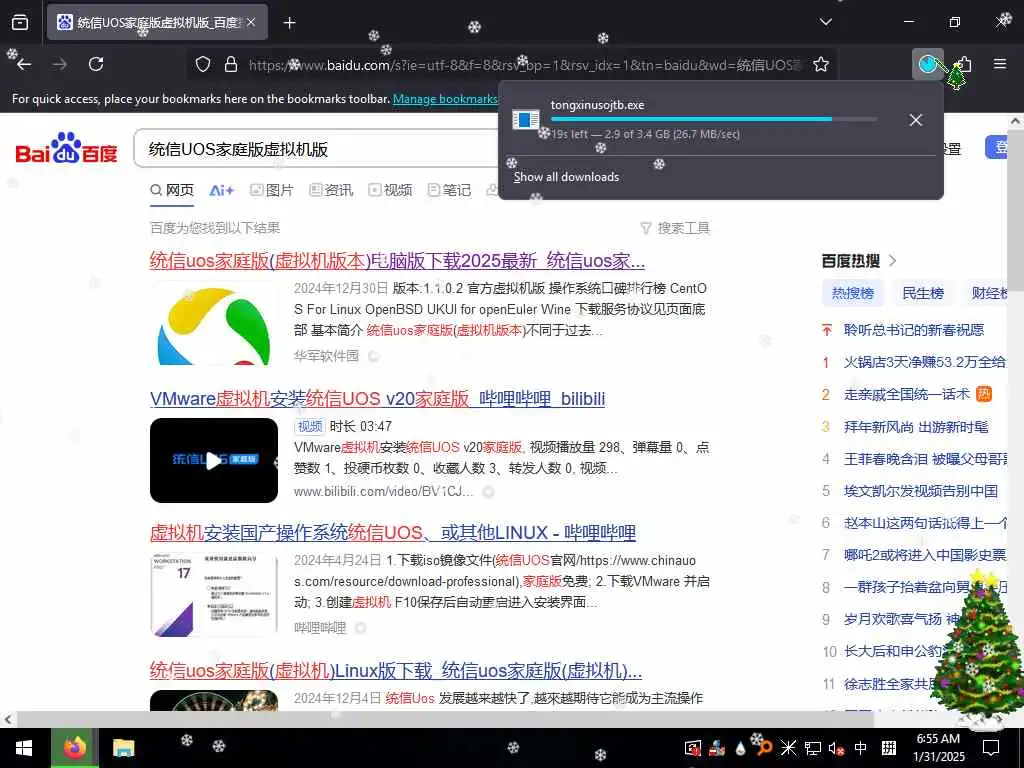Click the www.bilibili.com/video source URL
The height and width of the screenshot is (768, 1024).
(383, 492)
